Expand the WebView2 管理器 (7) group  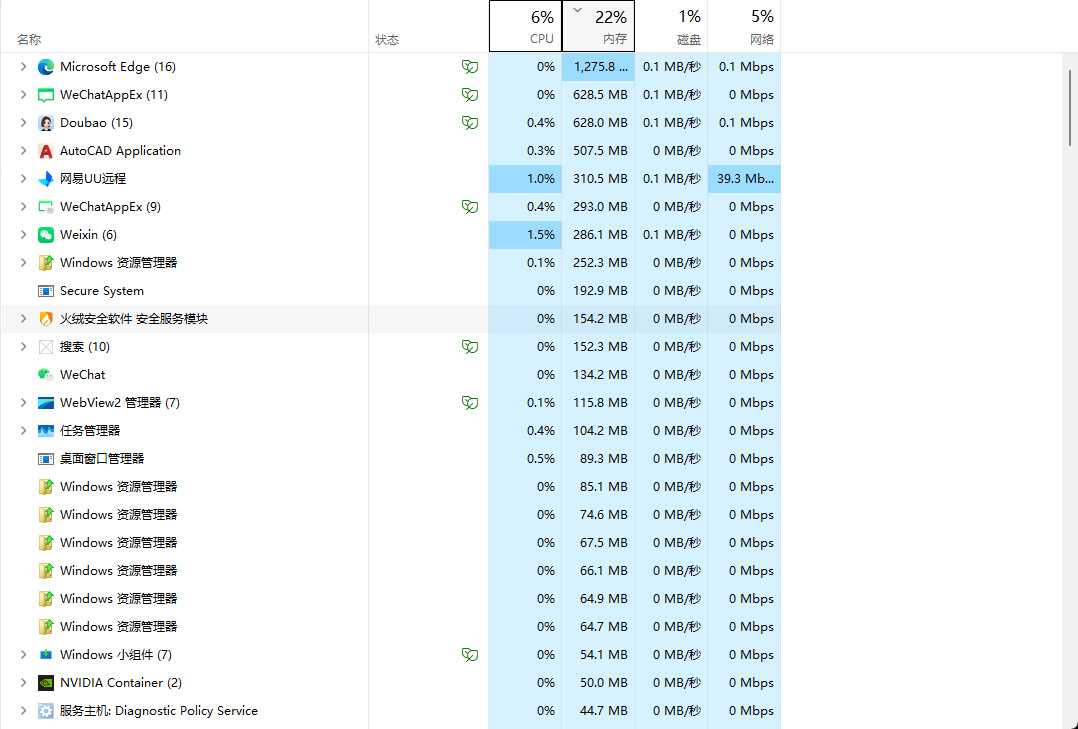tap(24, 403)
